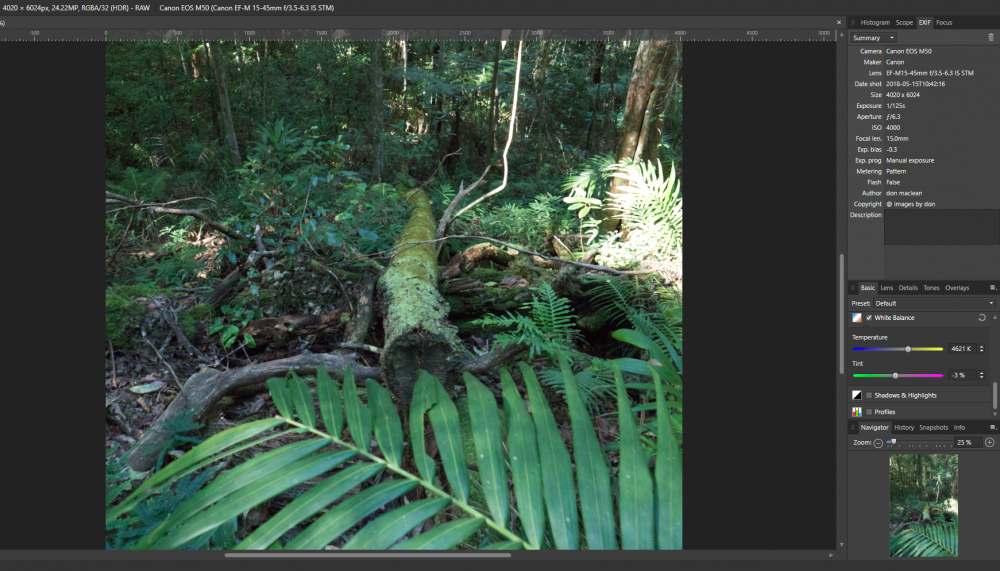Click the 'Manual exposure' program value
1000x571 pixels.
tap(909, 160)
